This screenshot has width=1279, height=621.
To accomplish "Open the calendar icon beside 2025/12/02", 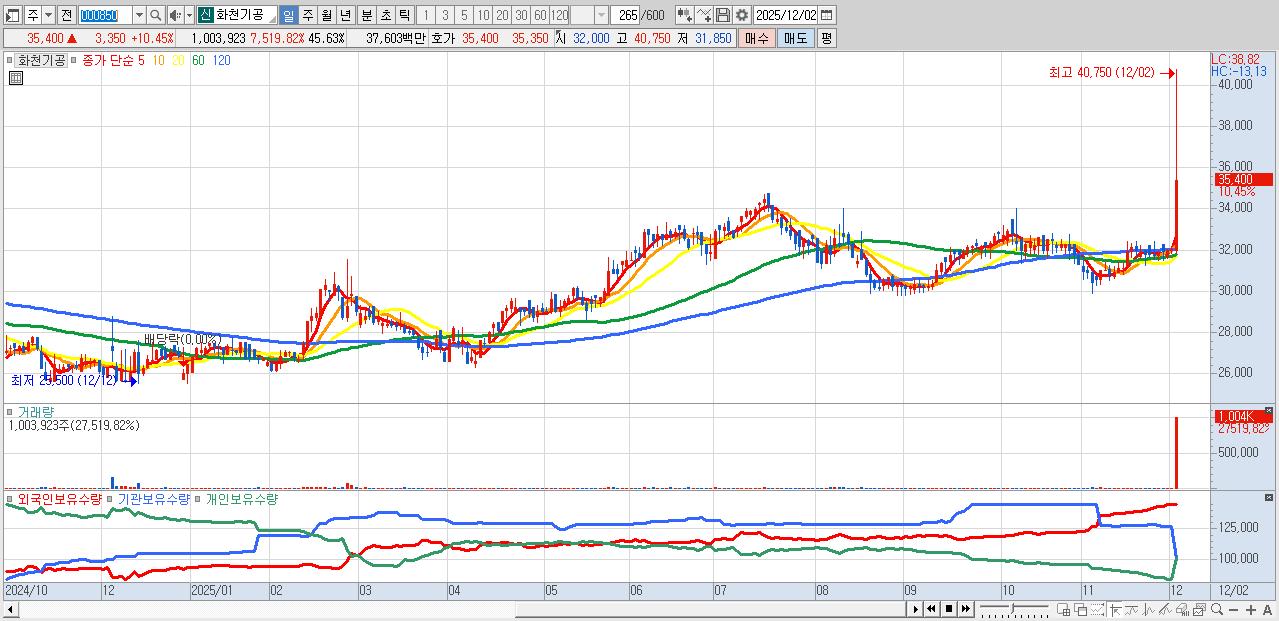I will 826,15.
